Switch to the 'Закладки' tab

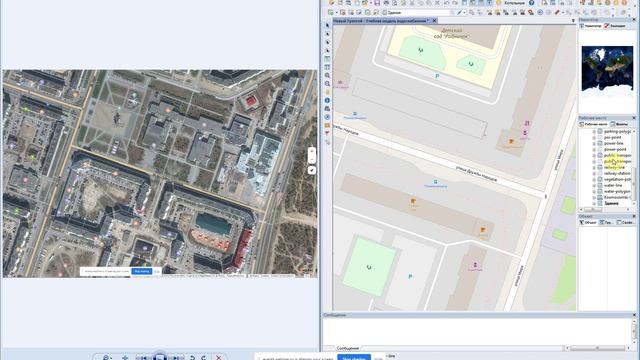tap(615, 26)
